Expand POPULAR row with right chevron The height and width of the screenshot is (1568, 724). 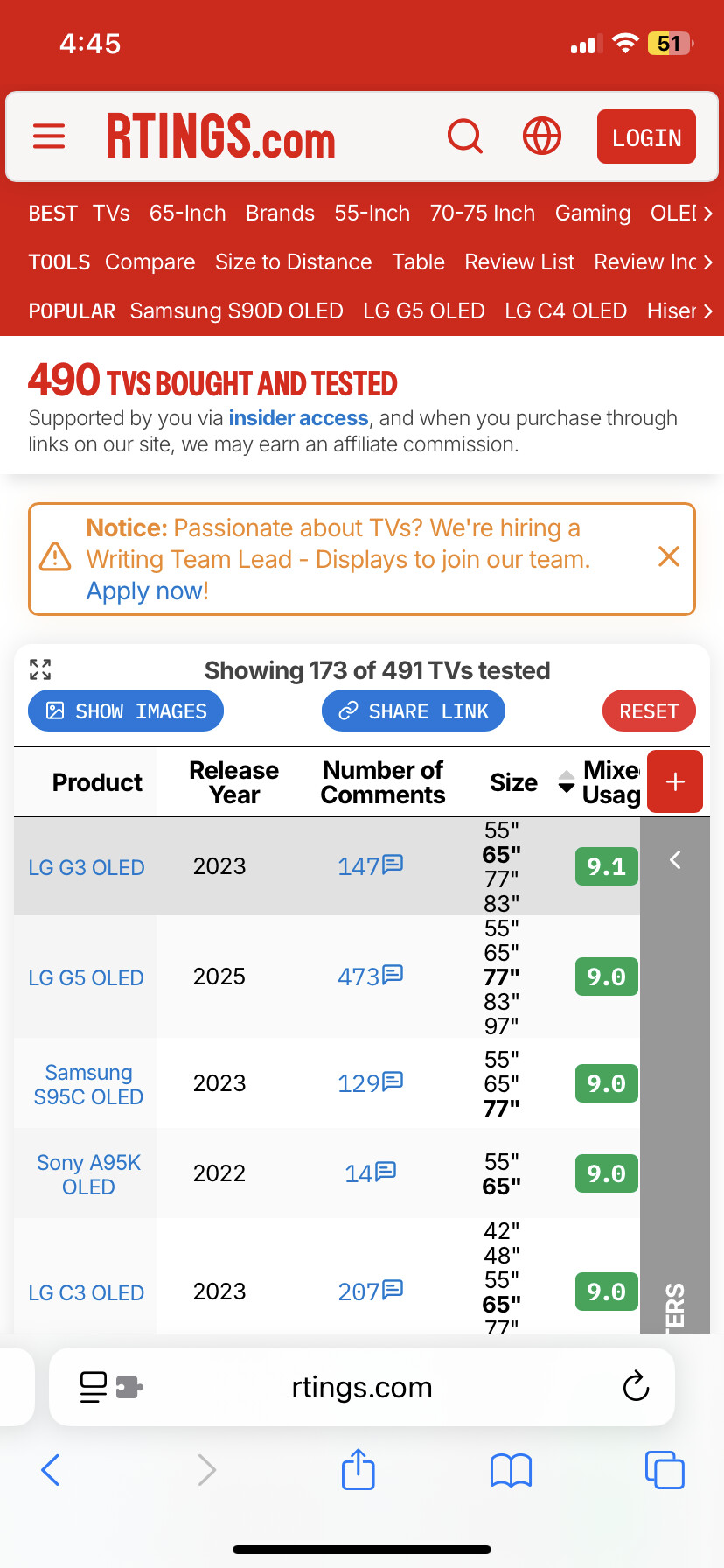point(707,311)
